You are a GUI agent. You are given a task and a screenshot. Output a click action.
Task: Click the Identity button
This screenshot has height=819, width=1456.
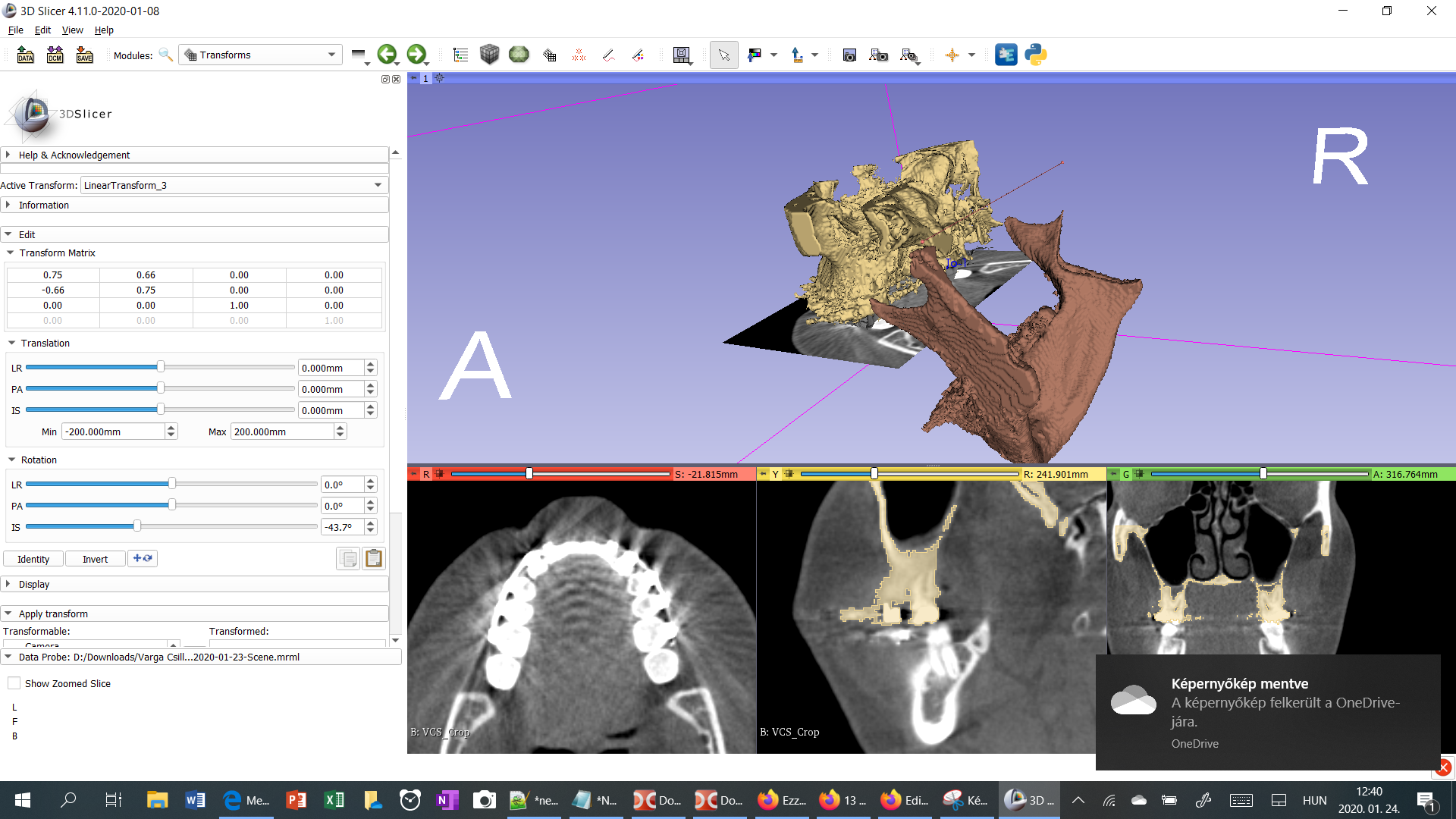(x=33, y=559)
